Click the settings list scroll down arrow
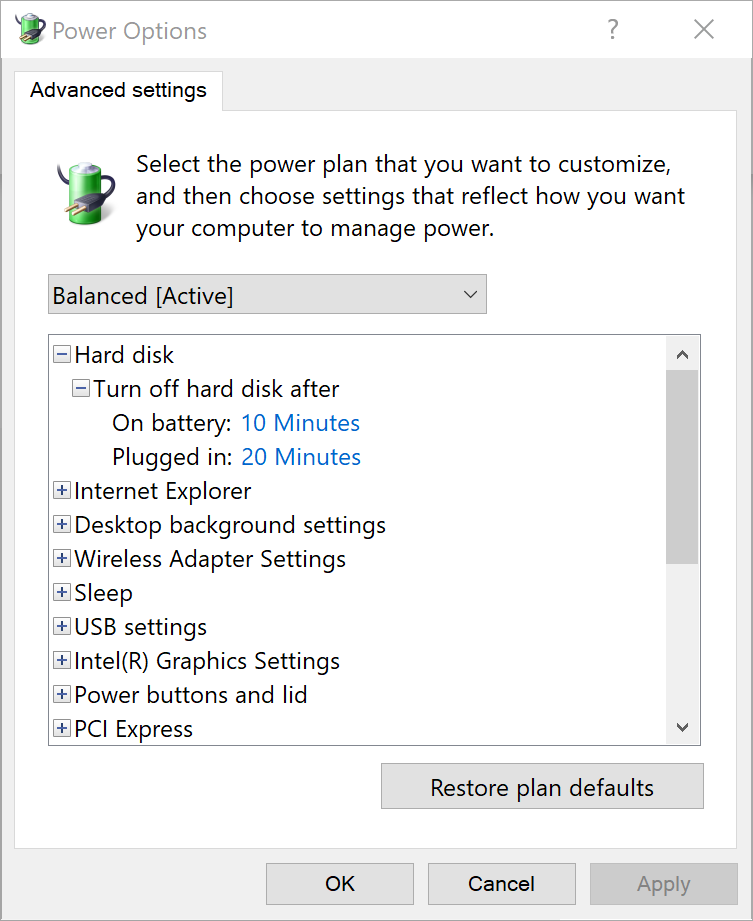This screenshot has width=753, height=921. pyautogui.click(x=683, y=728)
